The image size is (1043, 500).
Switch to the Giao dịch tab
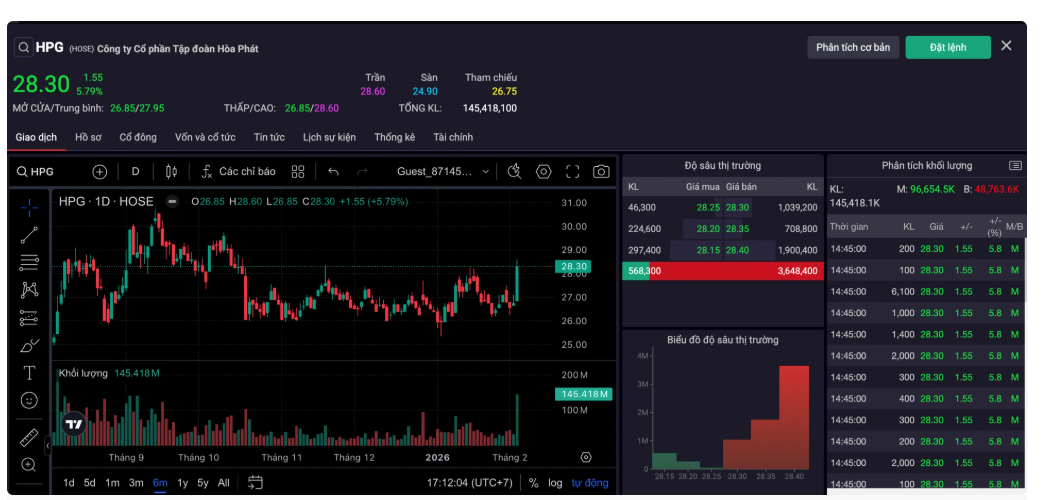coord(36,137)
